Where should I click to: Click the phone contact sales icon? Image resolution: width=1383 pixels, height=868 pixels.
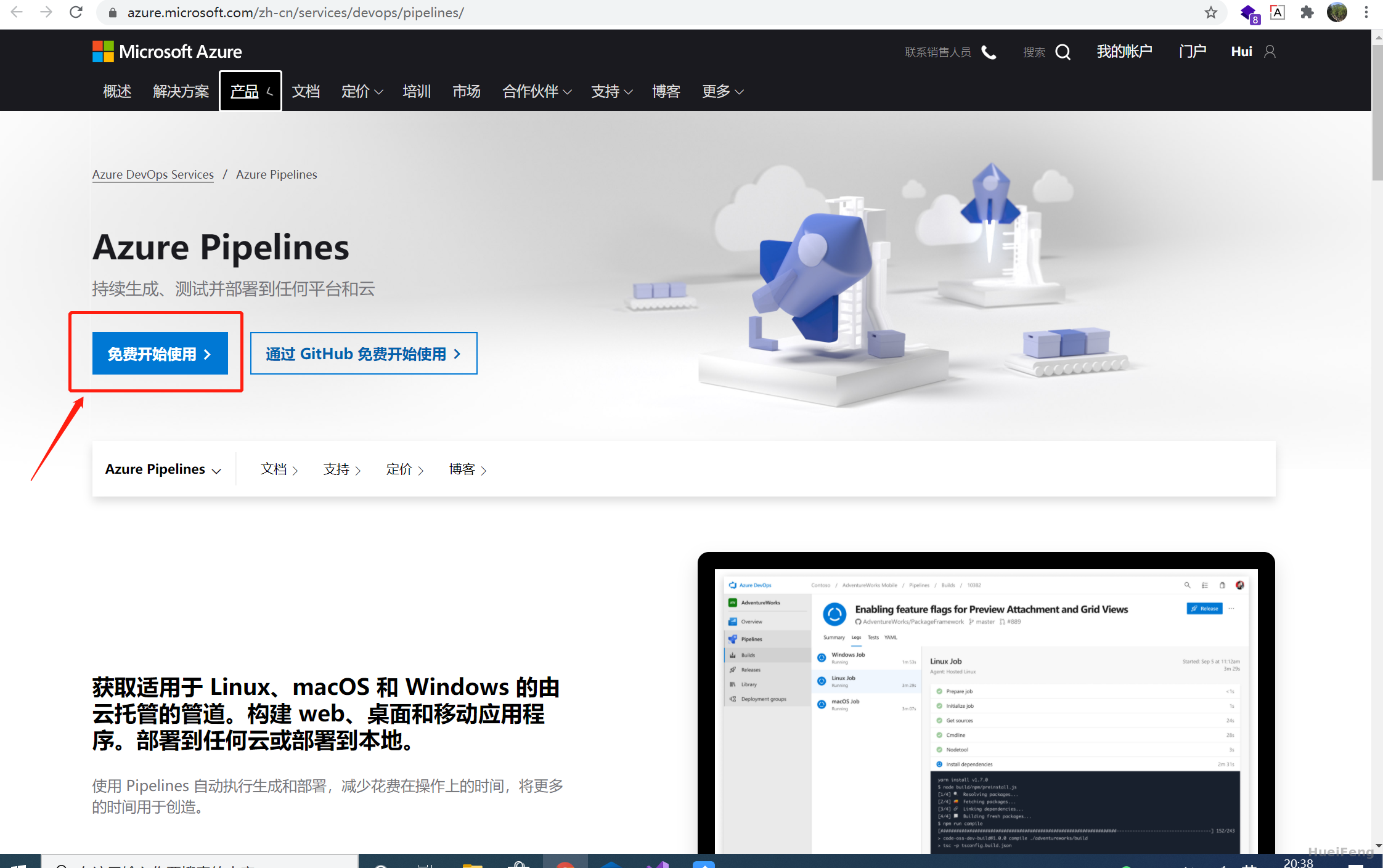tap(989, 52)
